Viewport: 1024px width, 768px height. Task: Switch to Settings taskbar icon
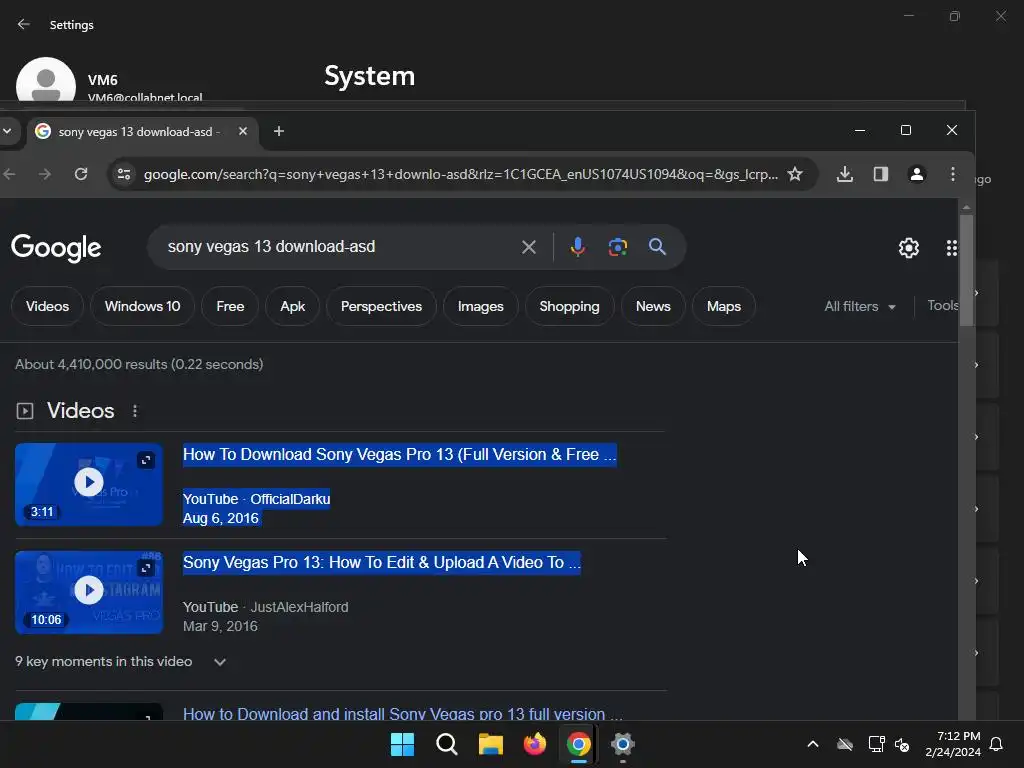[623, 744]
